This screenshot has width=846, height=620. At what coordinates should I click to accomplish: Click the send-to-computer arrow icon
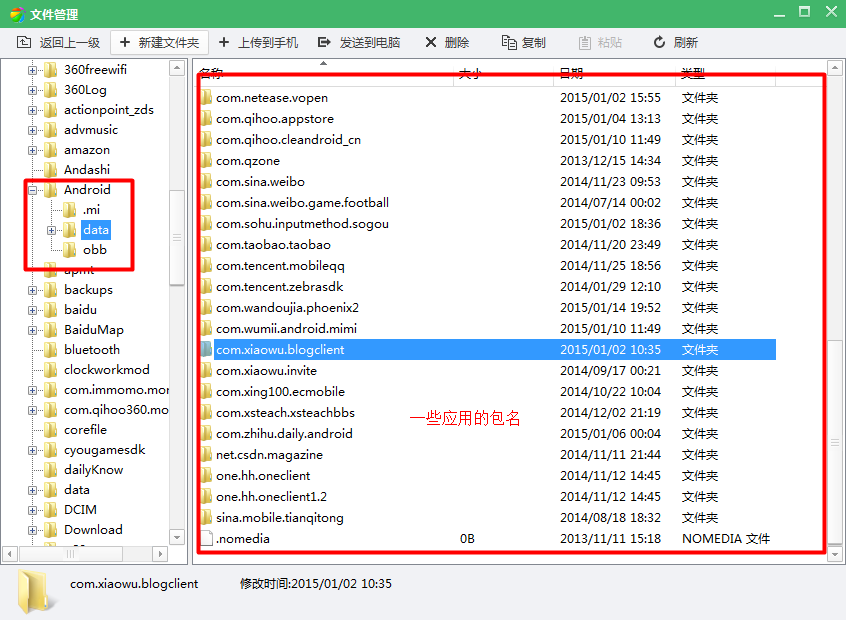(x=324, y=42)
